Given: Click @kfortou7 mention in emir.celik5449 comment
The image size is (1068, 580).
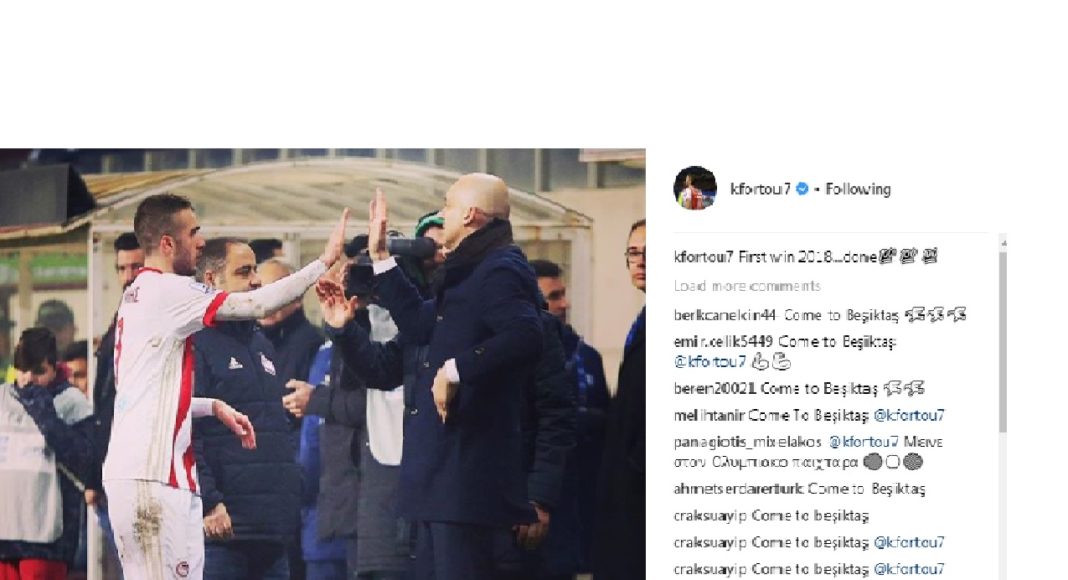Looking at the screenshot, I should [x=710, y=362].
